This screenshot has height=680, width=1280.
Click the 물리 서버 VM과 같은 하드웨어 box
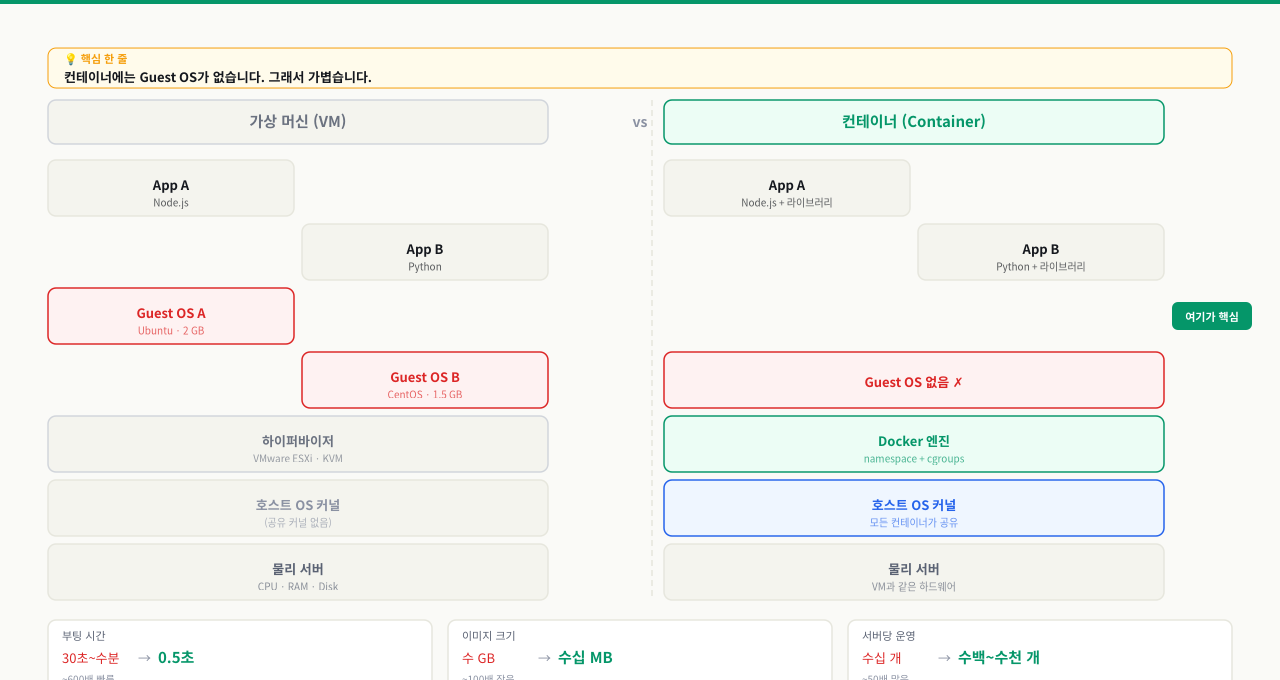coord(914,572)
